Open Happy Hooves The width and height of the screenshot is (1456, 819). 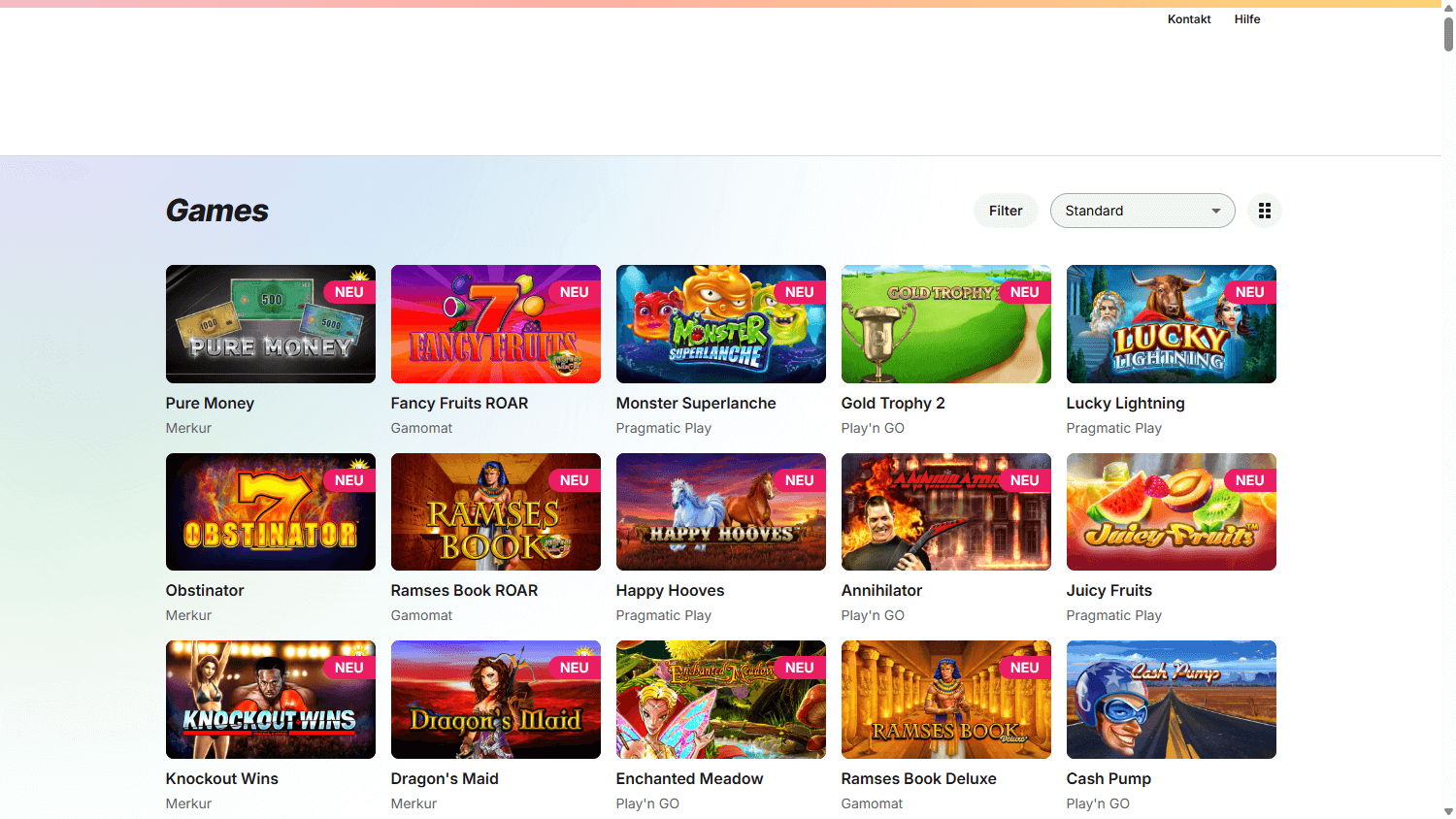point(720,511)
